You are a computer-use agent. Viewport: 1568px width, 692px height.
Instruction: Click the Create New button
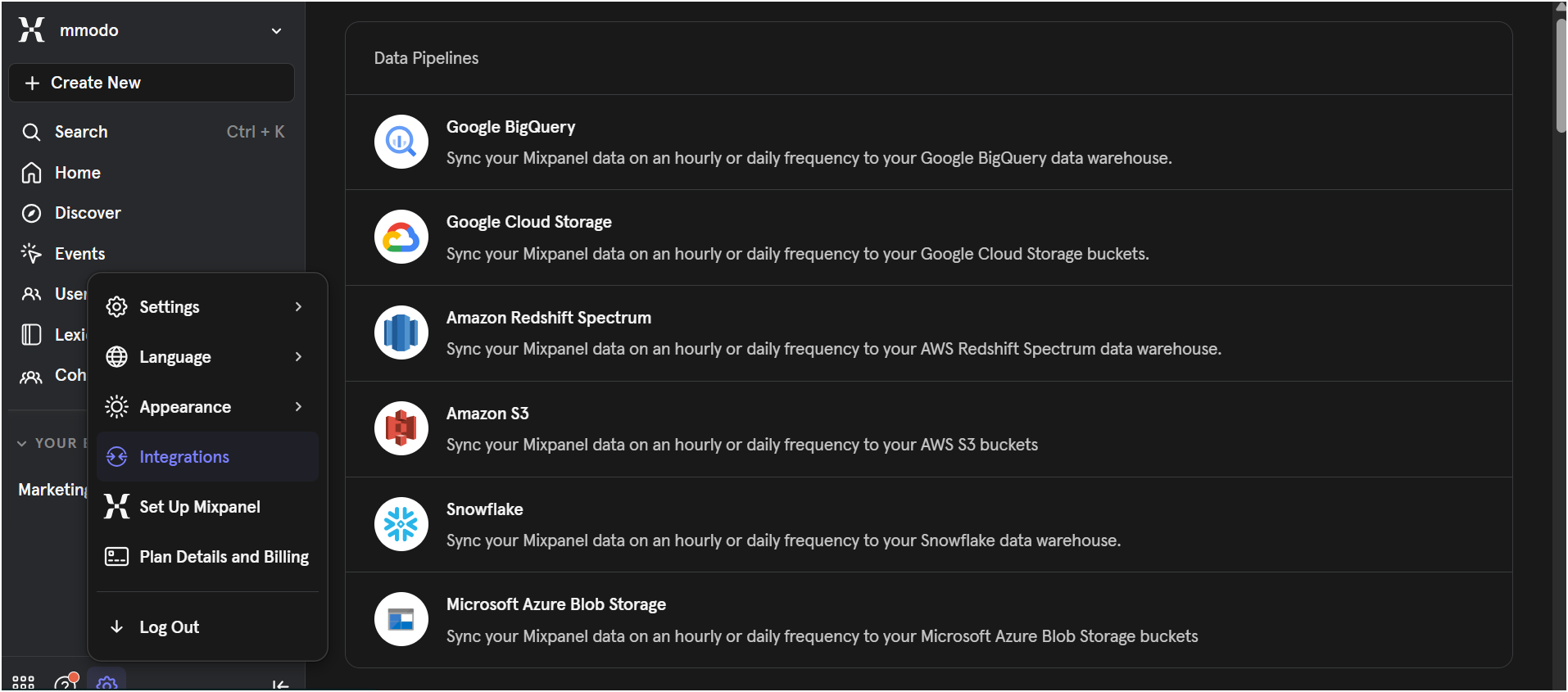pos(152,83)
